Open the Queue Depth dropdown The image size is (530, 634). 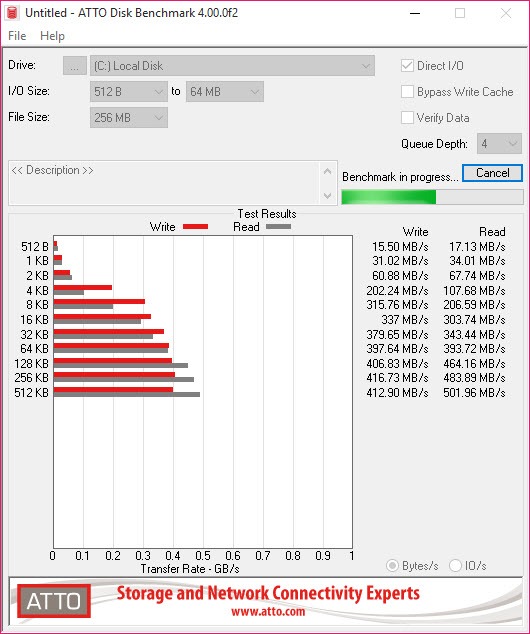click(499, 144)
